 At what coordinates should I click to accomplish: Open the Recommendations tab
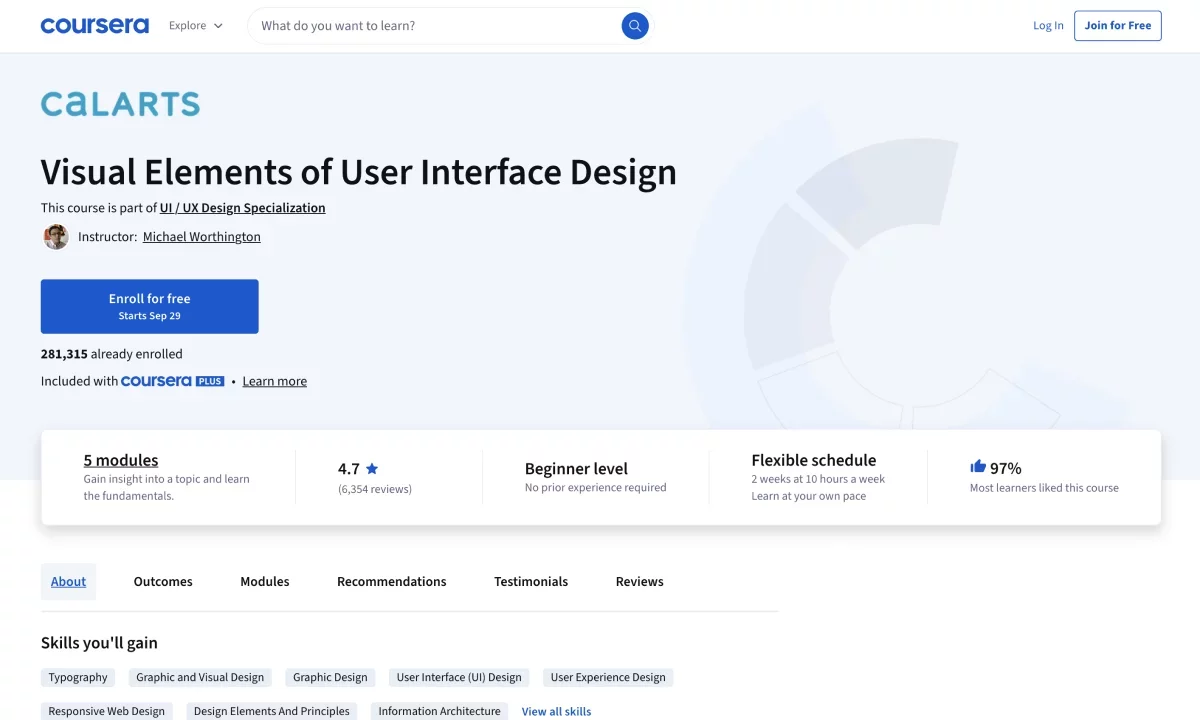coord(391,581)
